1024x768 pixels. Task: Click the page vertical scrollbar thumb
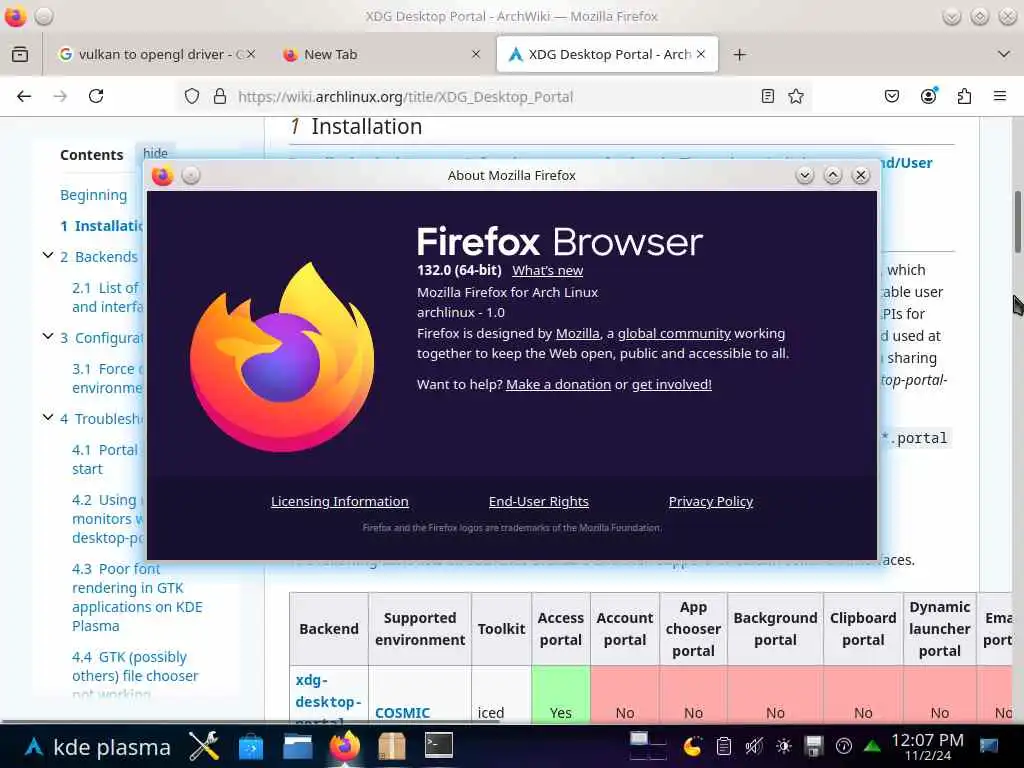point(1017,221)
